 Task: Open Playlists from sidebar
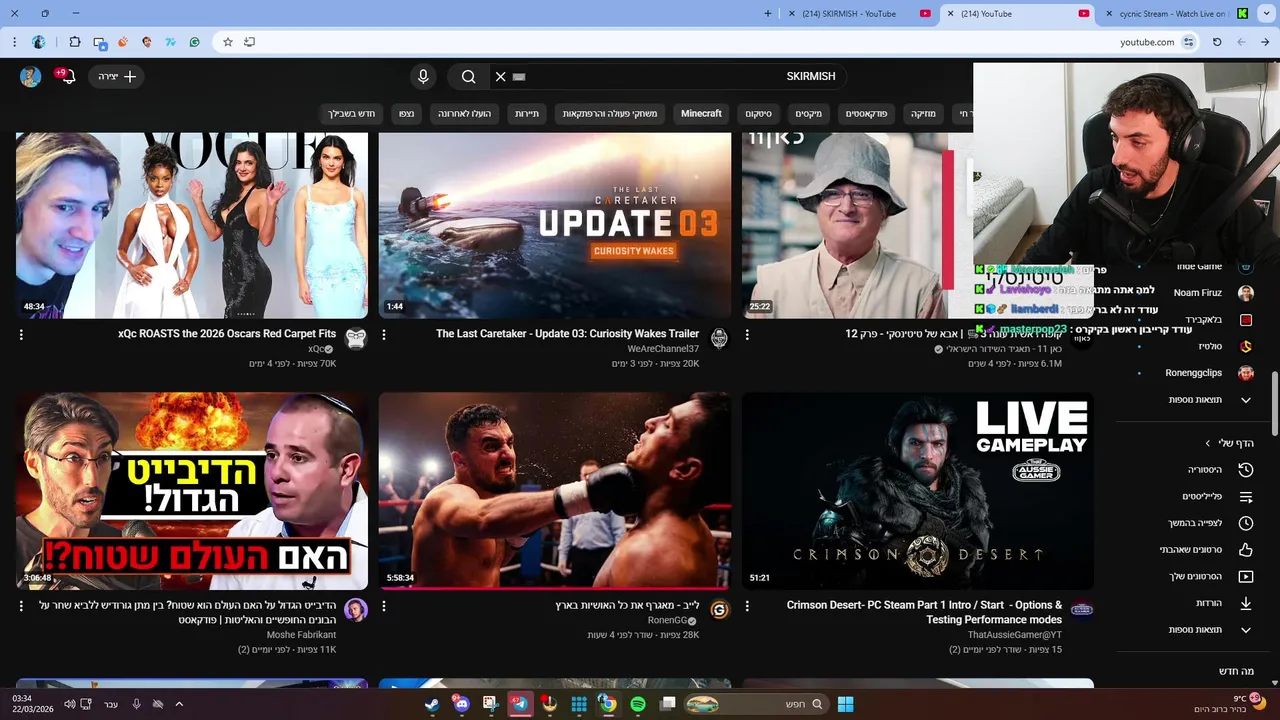1218,496
